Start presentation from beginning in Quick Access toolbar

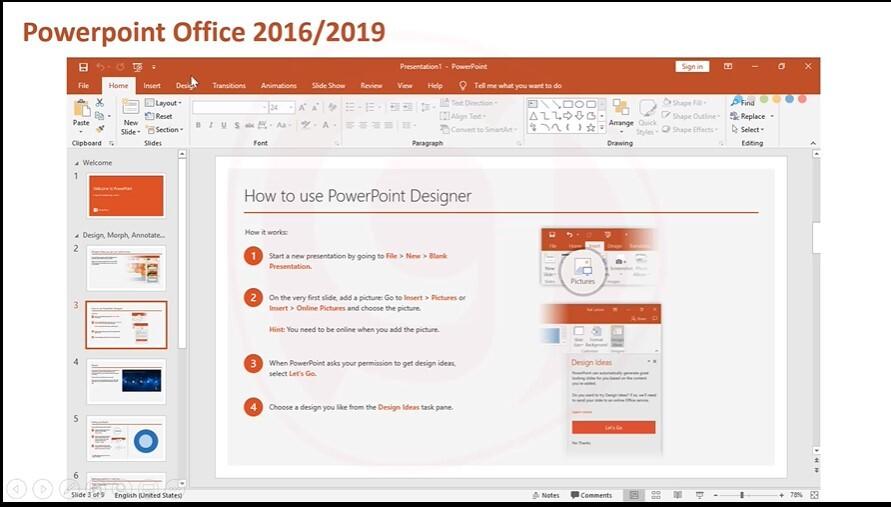tap(138, 67)
